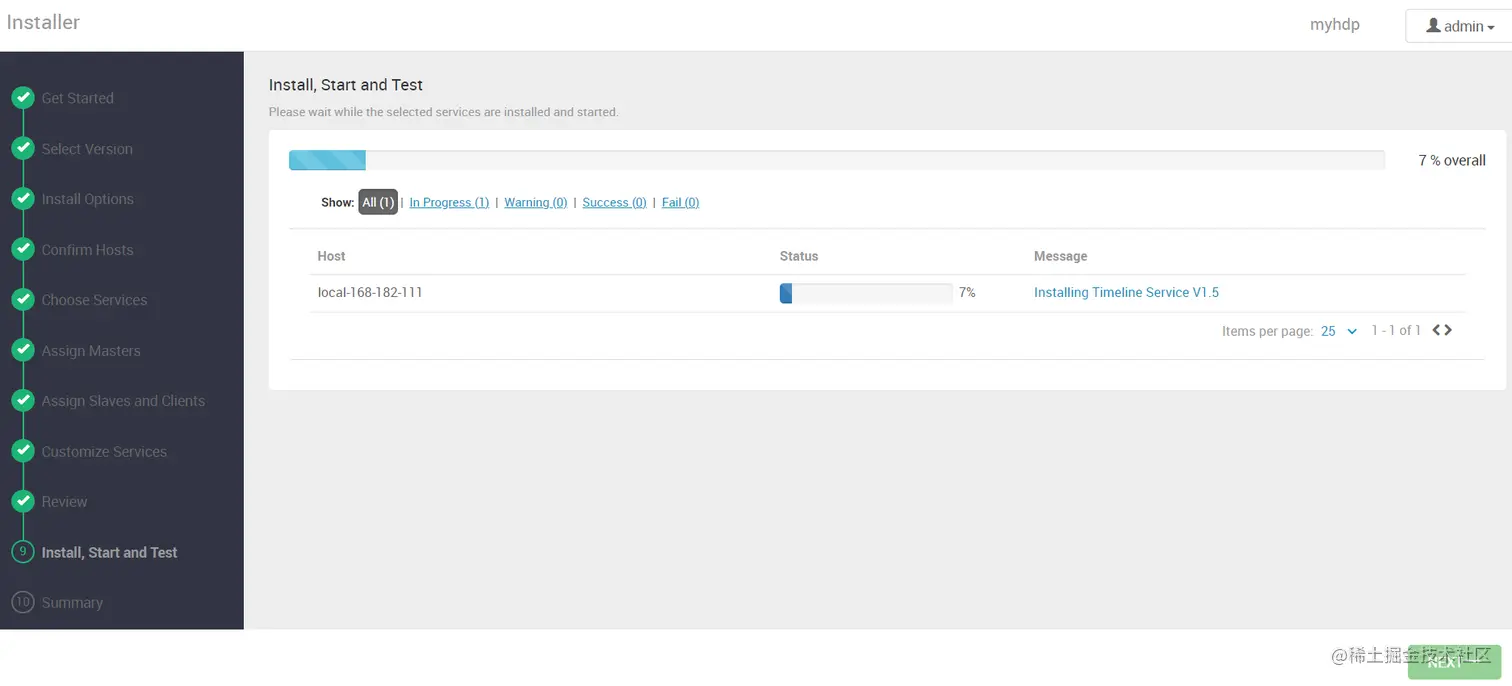Screen dimensions: 1512x686
Task: Open Items per page 25 dropdown
Action: coord(1338,331)
